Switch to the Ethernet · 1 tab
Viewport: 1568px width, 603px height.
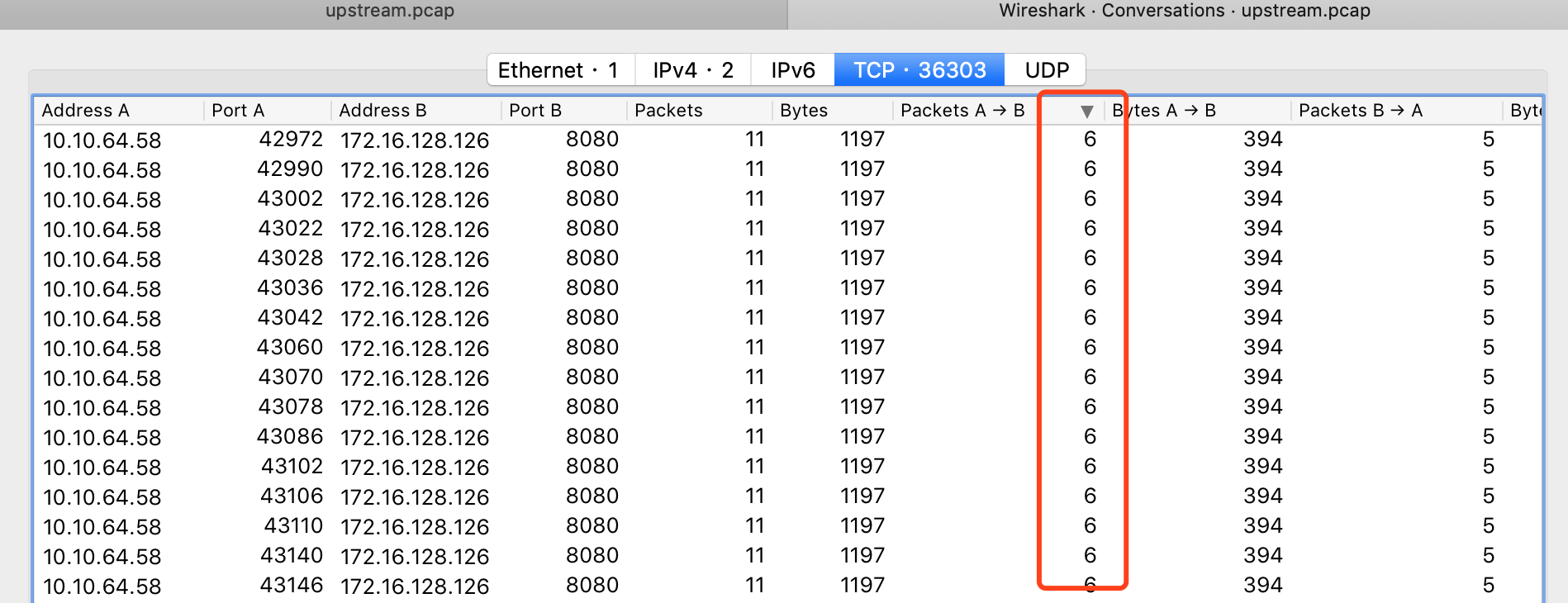point(560,70)
